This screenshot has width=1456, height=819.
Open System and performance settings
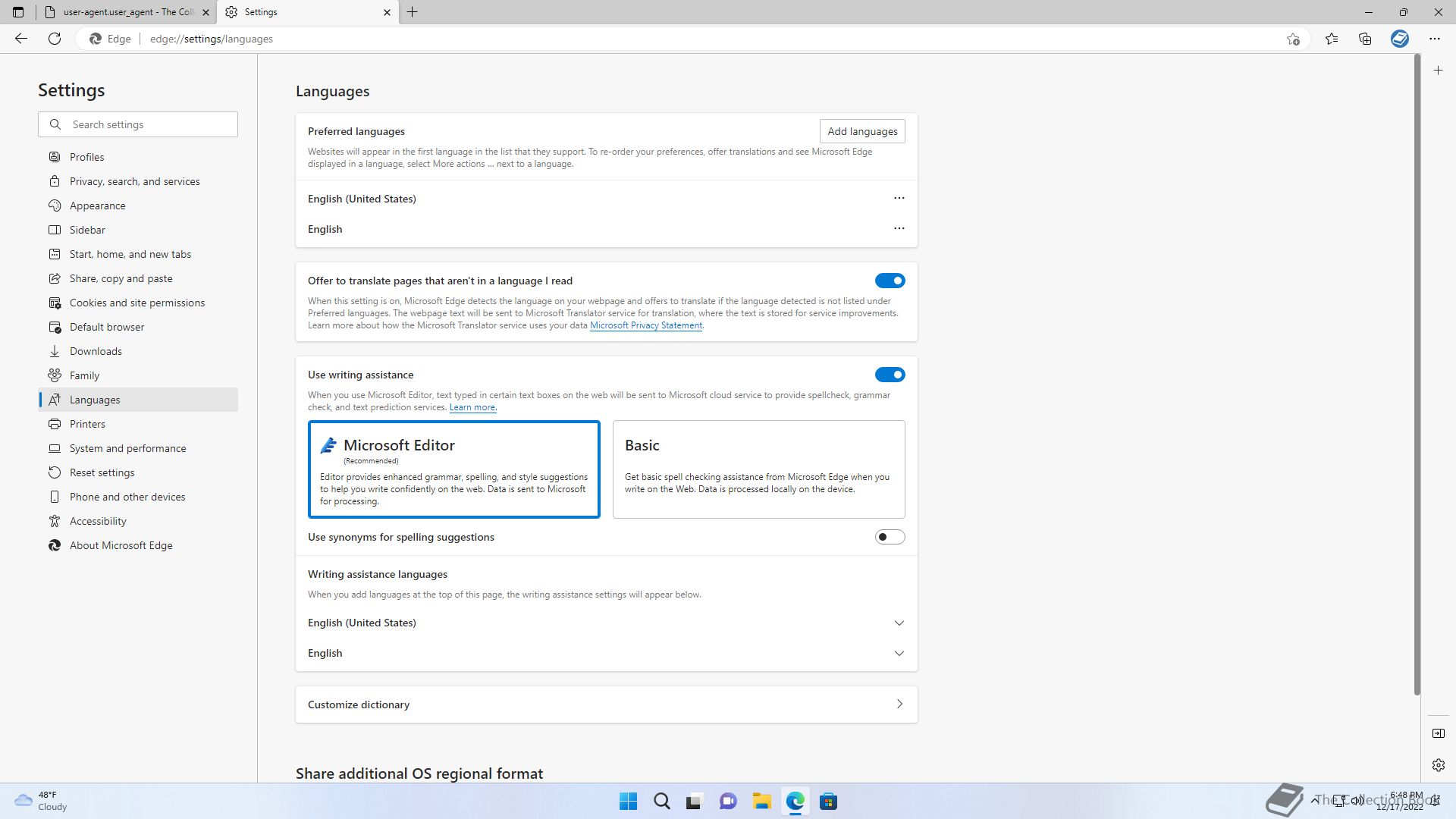point(138,448)
